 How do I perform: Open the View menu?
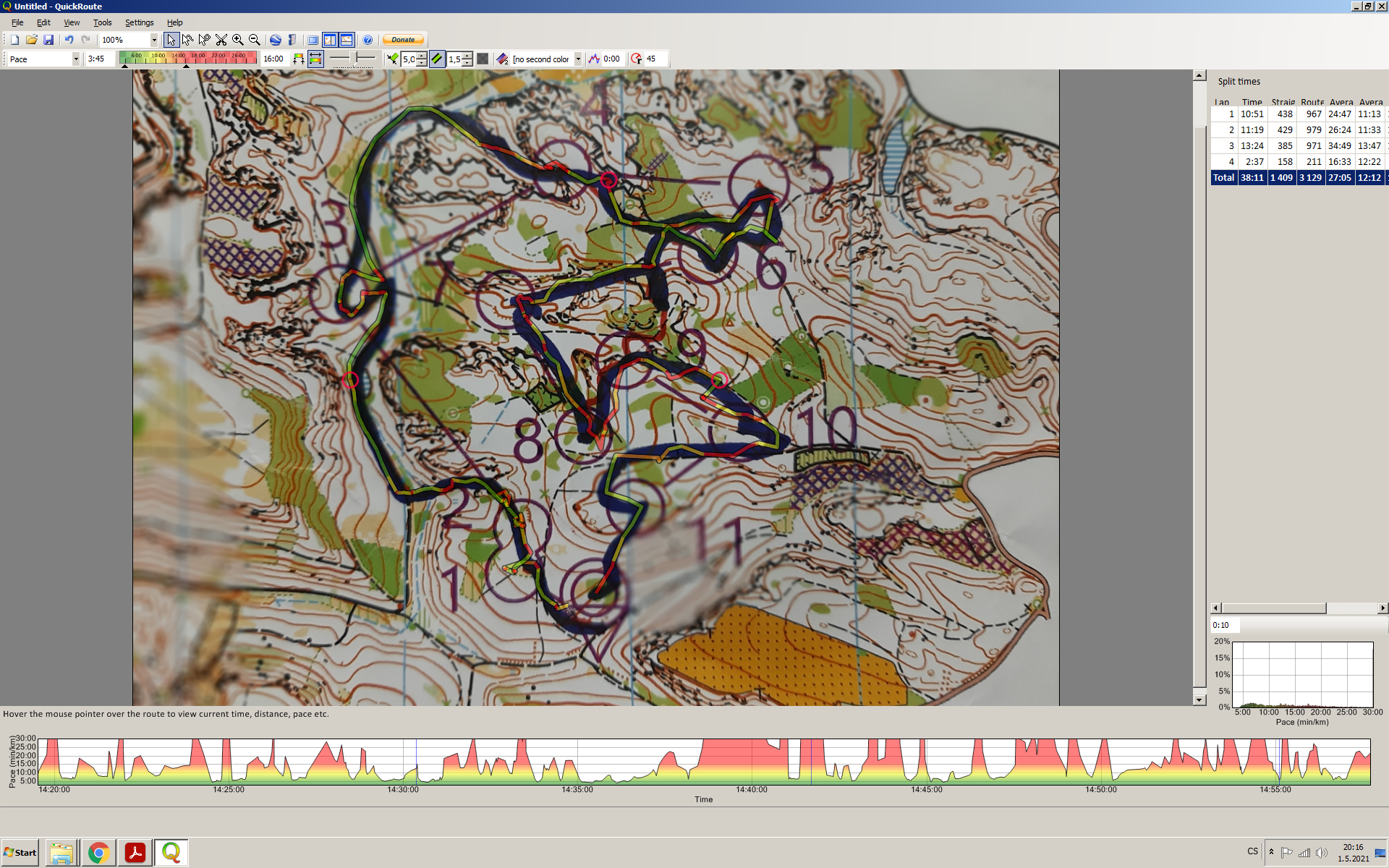(72, 22)
